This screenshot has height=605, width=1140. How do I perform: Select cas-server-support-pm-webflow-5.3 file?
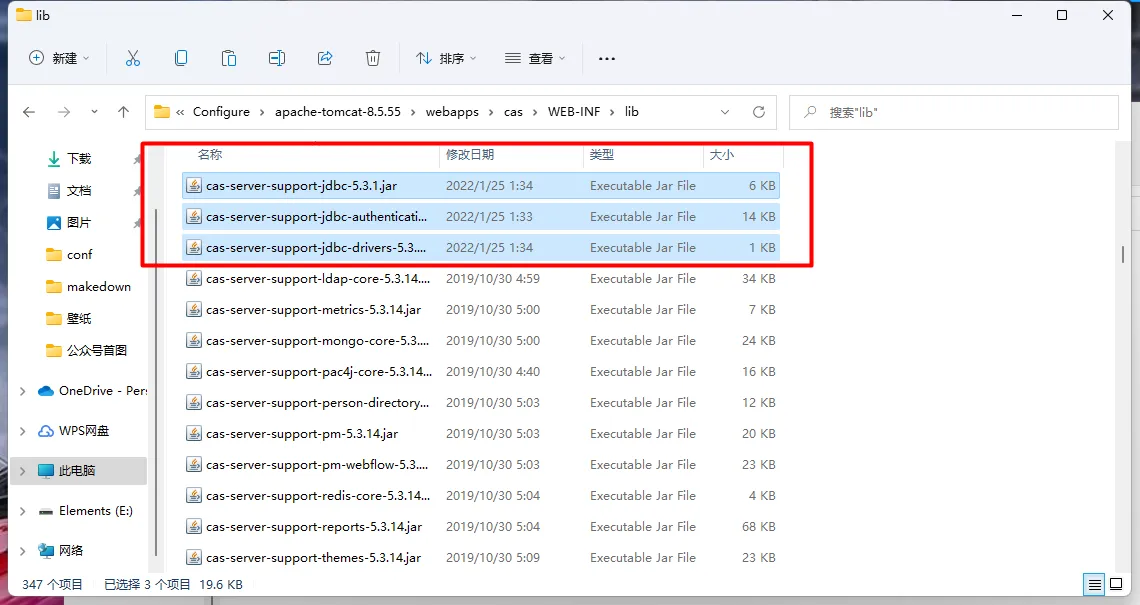481,465
